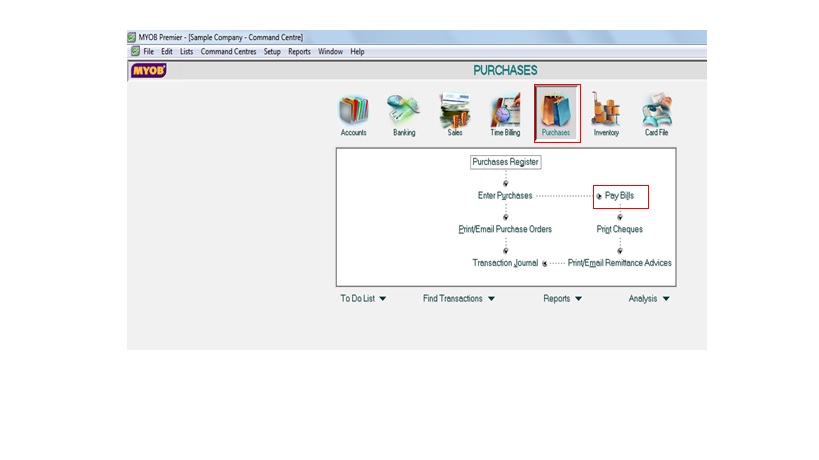Open the Sales command centre icon
This screenshot has width=819, height=460.
(x=454, y=115)
